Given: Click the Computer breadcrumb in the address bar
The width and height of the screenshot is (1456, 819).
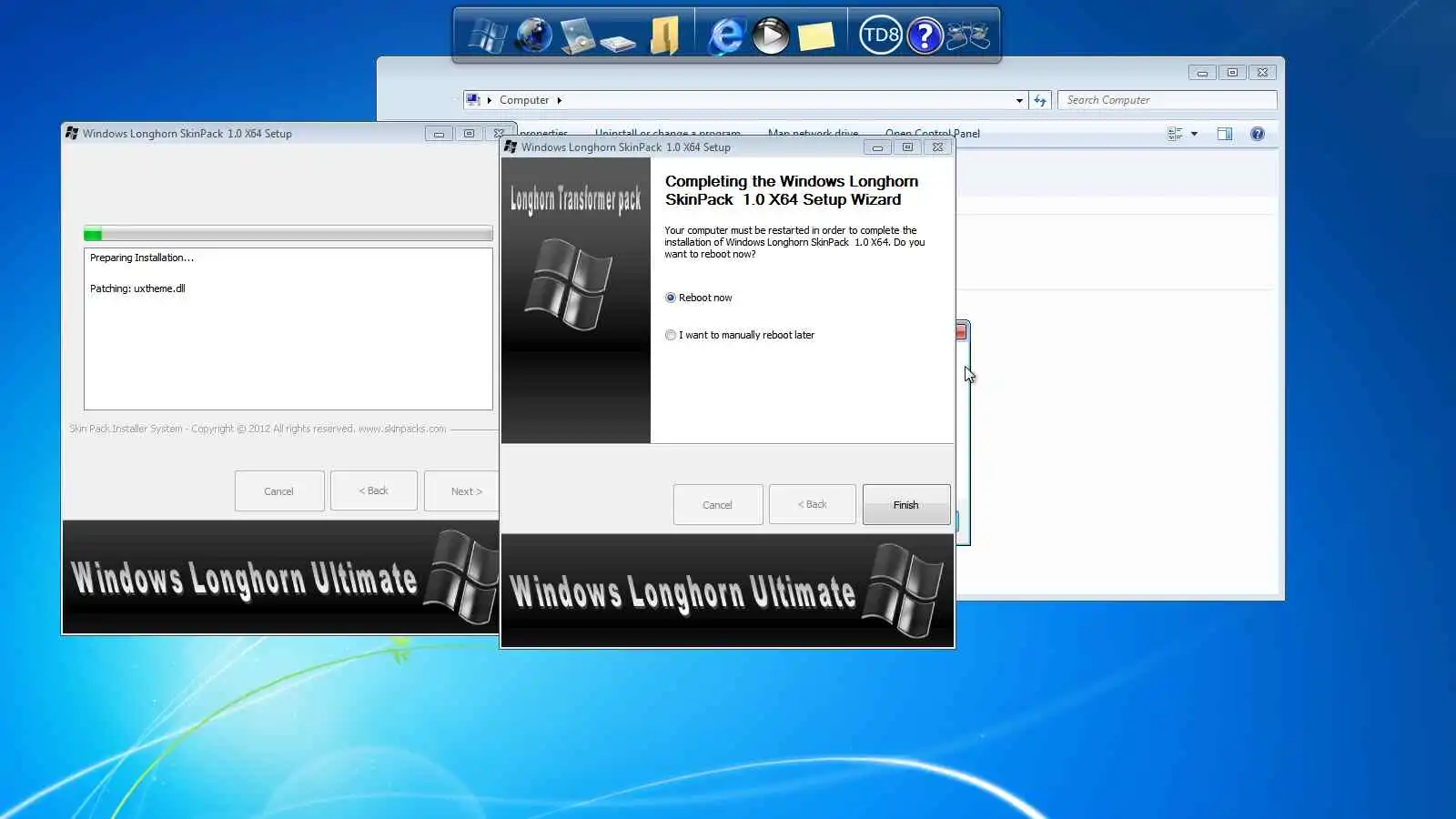Looking at the screenshot, I should pos(524,100).
